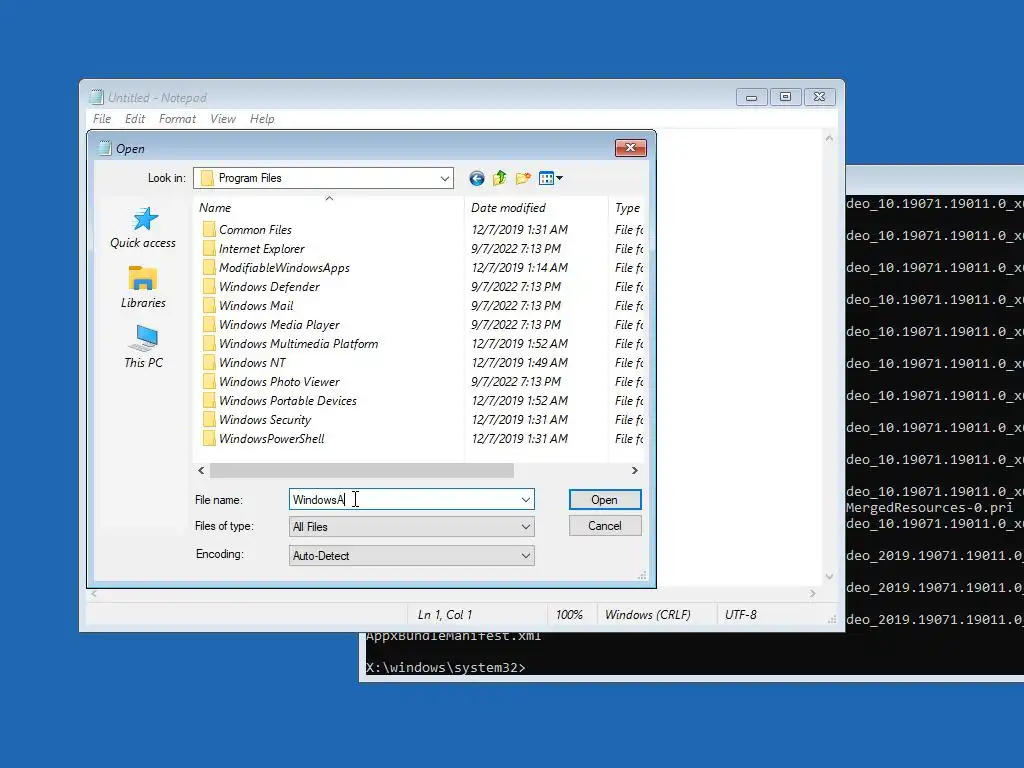Sort by the Date modified column header
The width and height of the screenshot is (1024, 768).
536,208
